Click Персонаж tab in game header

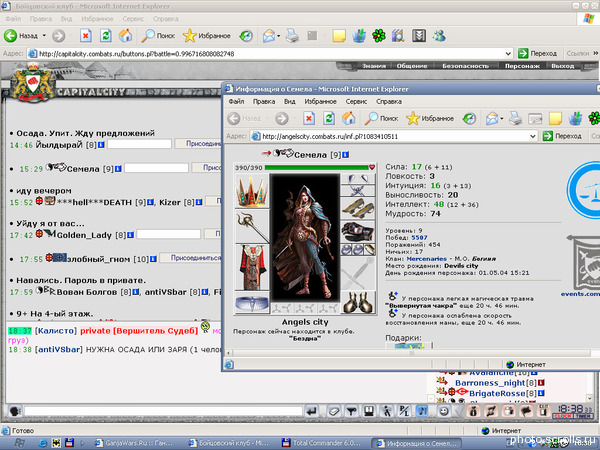[x=522, y=66]
